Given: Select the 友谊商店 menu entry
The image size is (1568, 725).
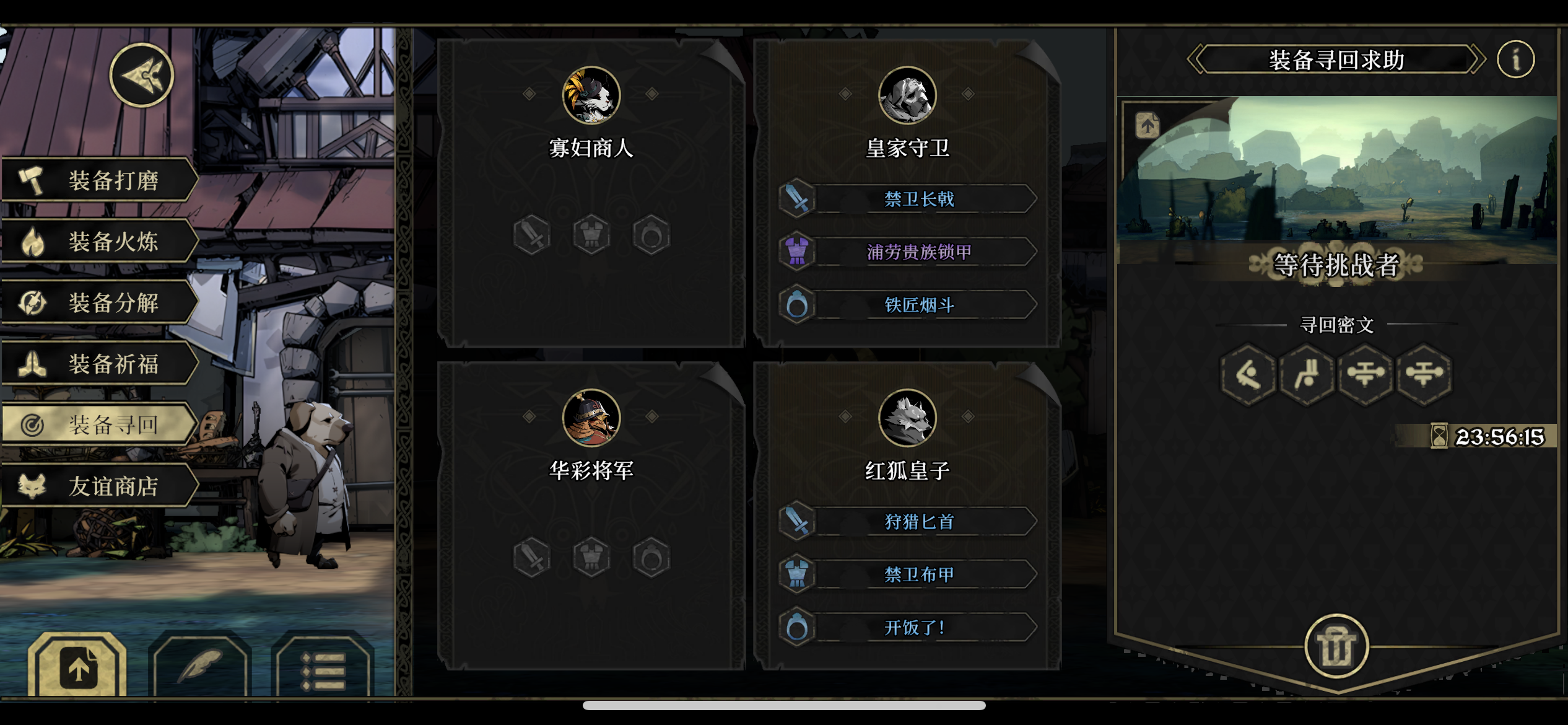Looking at the screenshot, I should pyautogui.click(x=99, y=486).
